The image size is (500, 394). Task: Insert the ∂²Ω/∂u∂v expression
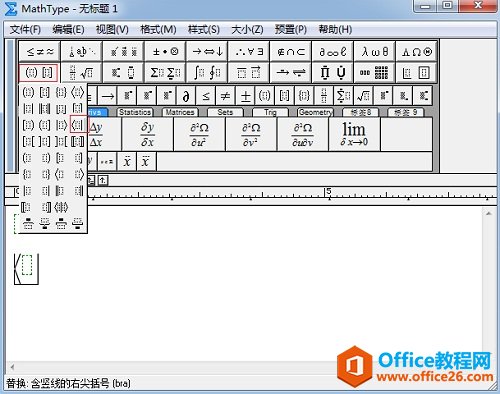click(x=303, y=134)
